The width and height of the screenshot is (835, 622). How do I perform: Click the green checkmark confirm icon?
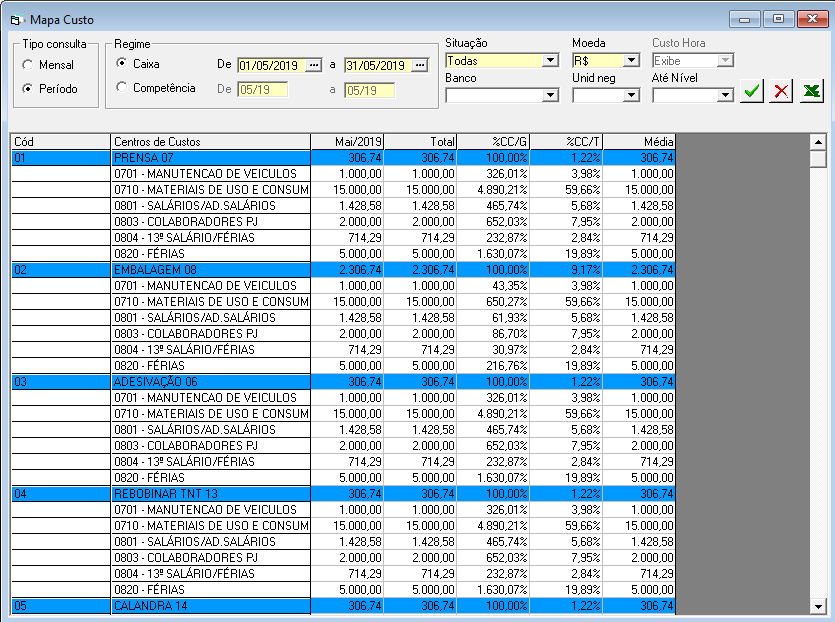[x=752, y=91]
